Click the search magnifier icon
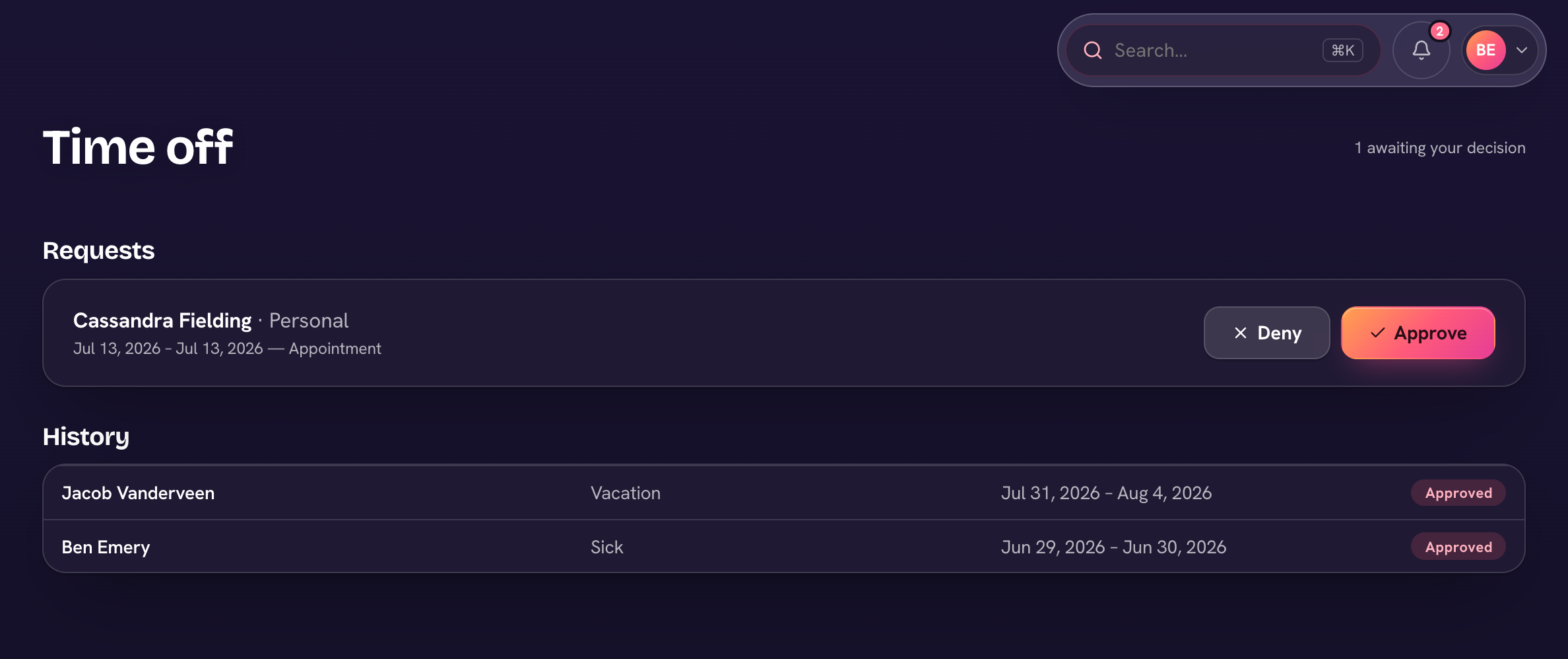 1093,50
